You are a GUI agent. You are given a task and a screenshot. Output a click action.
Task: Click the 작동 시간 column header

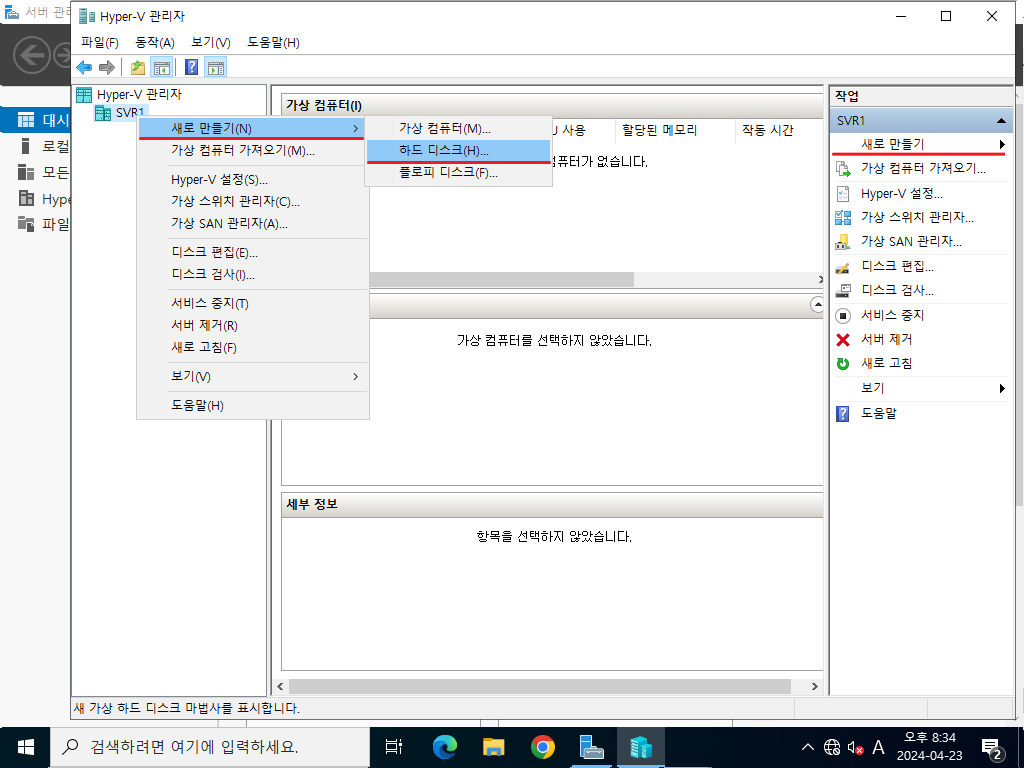[x=779, y=131]
